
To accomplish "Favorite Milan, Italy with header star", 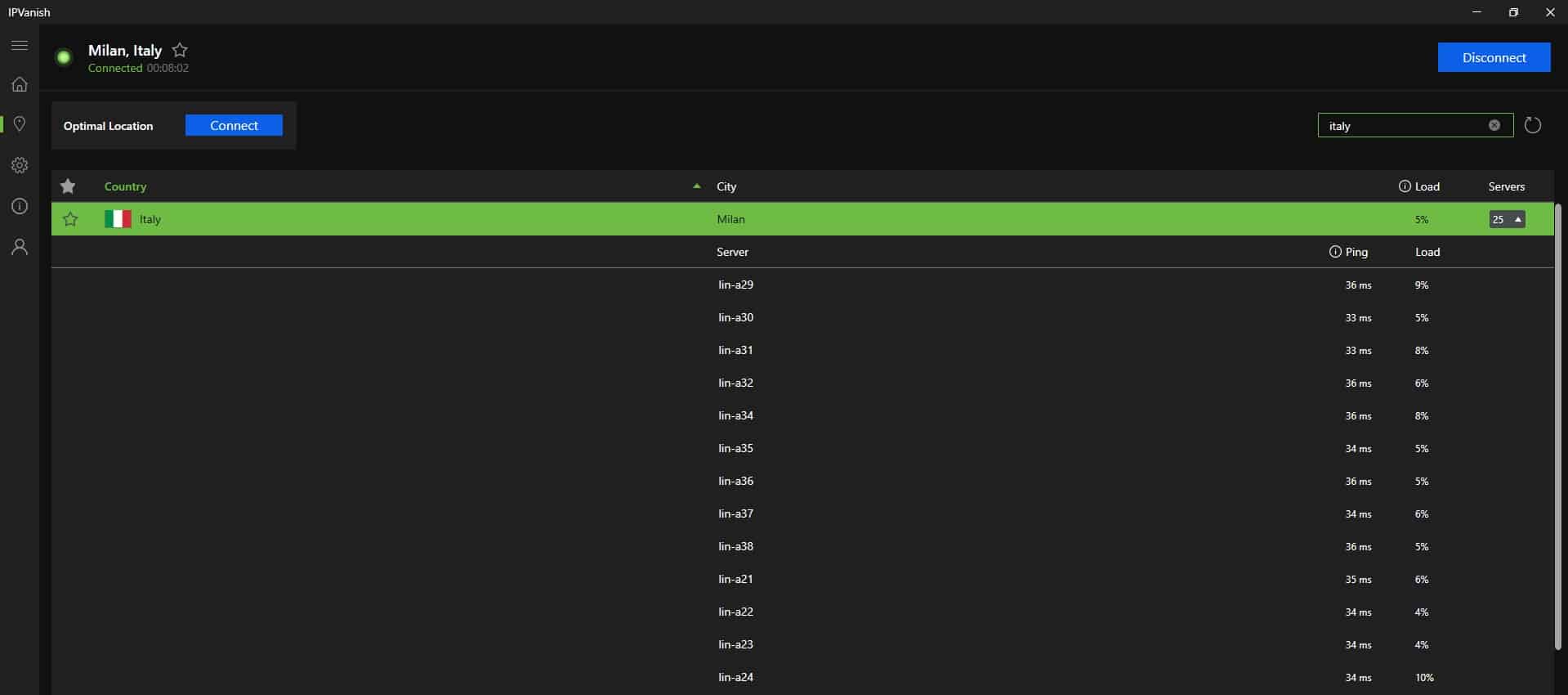I will tap(180, 50).
